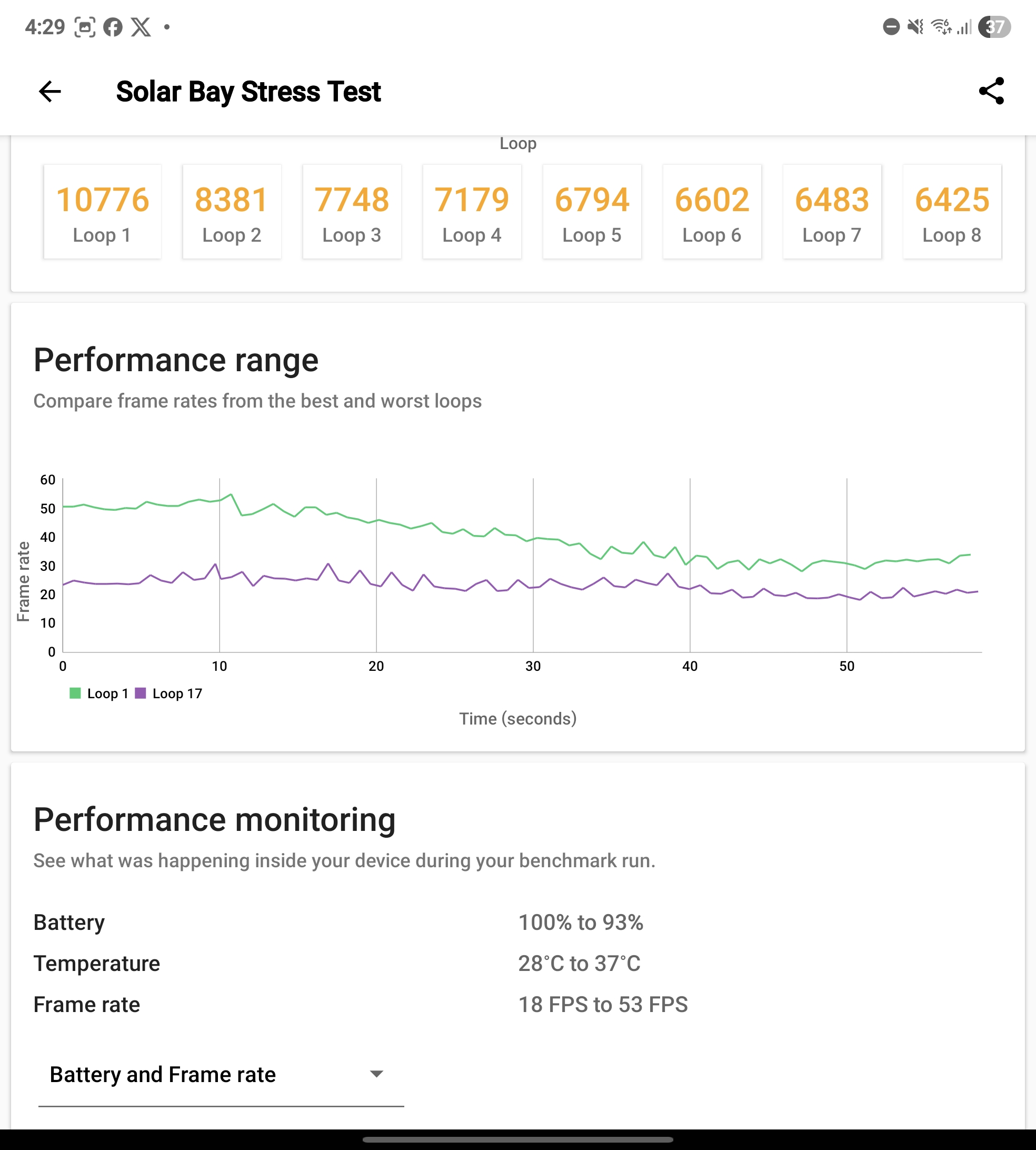Tap the Facebook notification icon

click(113, 27)
